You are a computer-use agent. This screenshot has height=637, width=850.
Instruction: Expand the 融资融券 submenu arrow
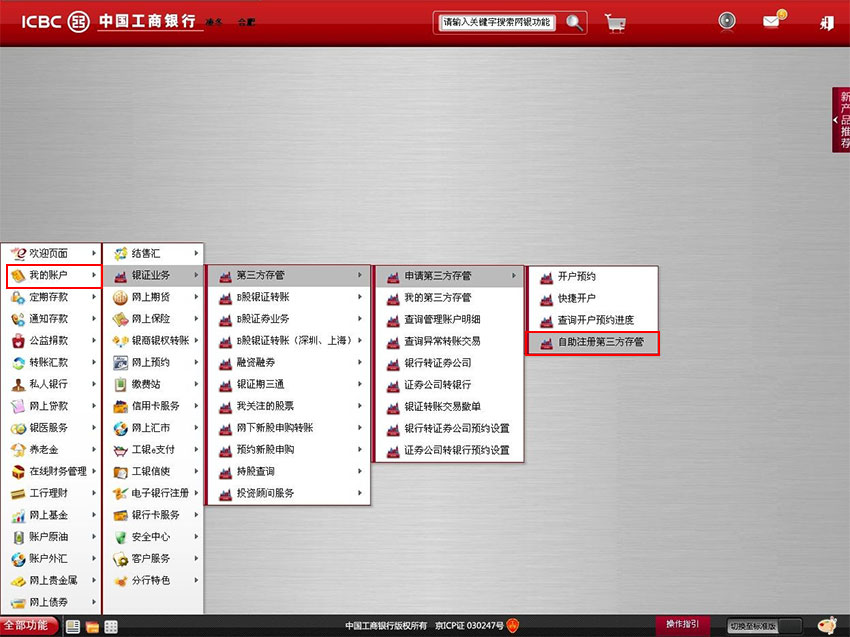(x=359, y=362)
